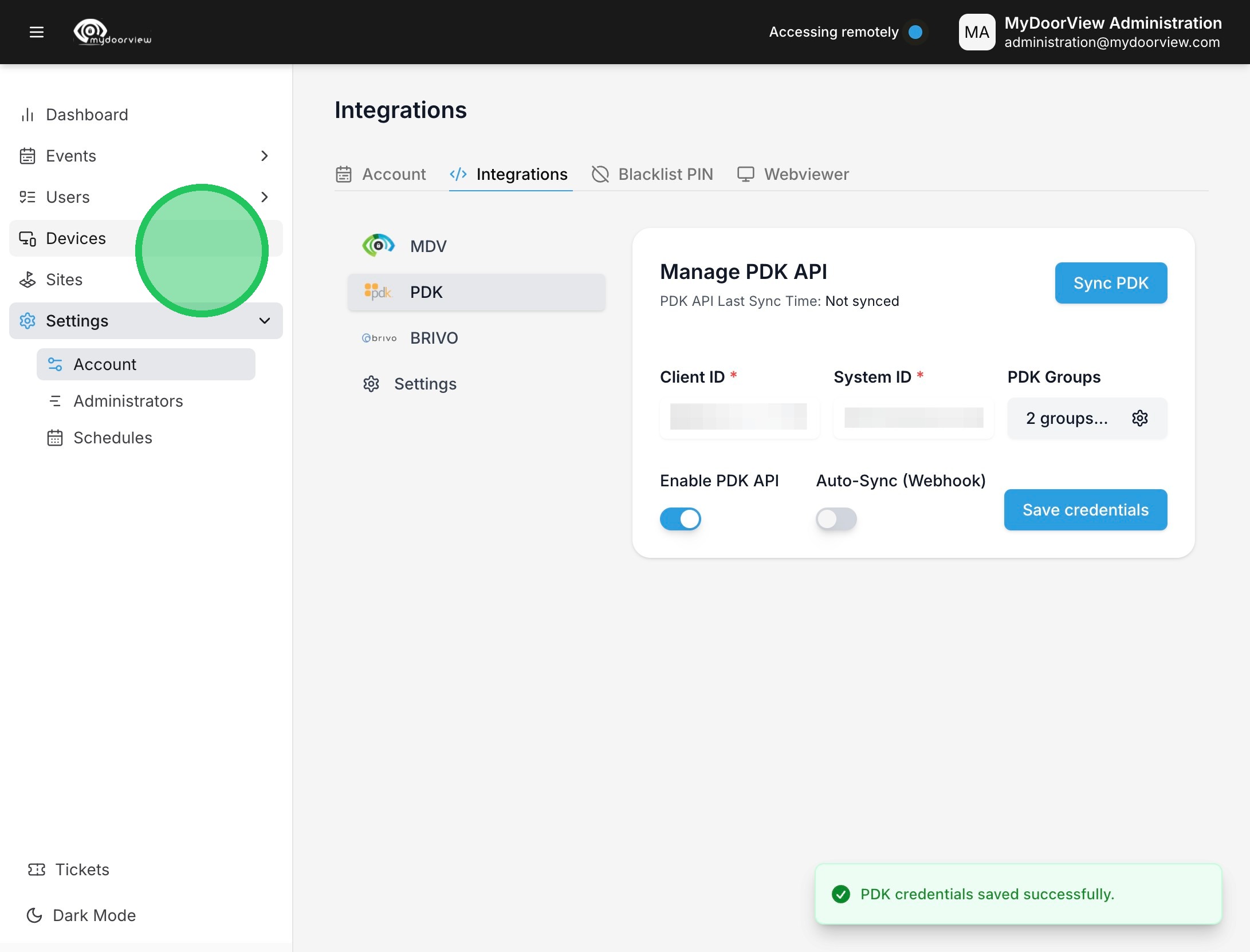Open PDK Groups gear settings

tap(1139, 418)
